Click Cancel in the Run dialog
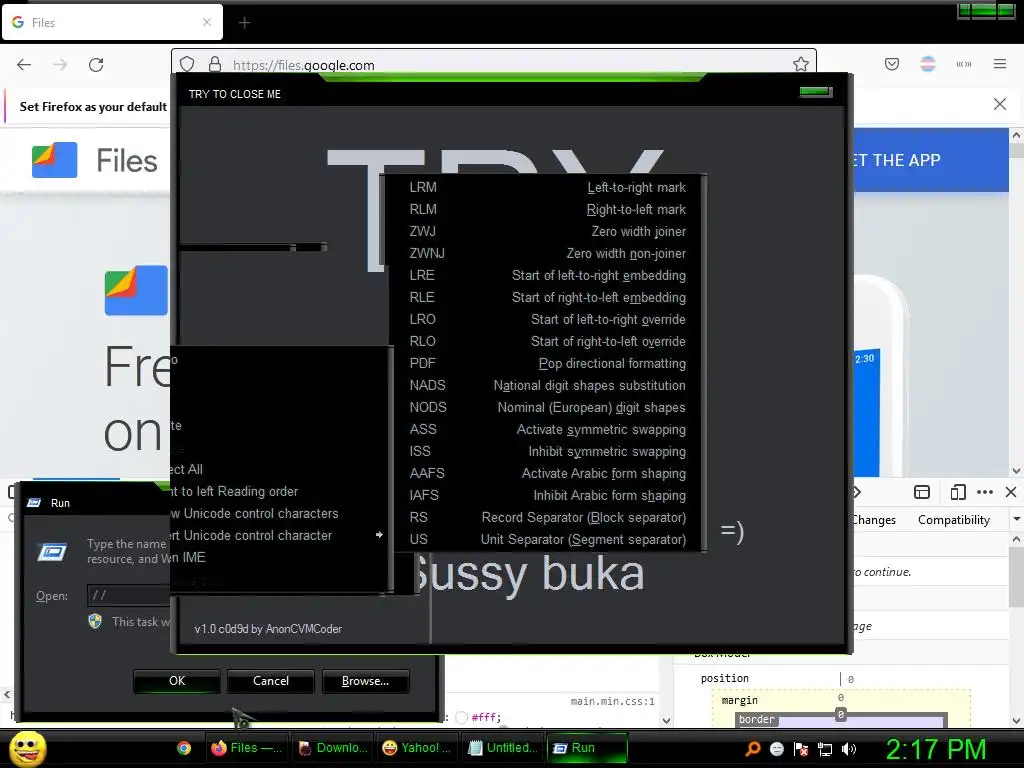Viewport: 1024px width, 768px height. click(x=271, y=681)
